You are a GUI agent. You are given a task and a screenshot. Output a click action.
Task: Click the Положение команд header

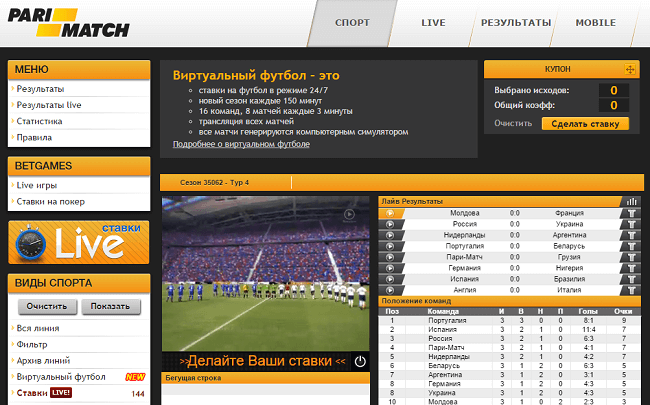(x=509, y=301)
